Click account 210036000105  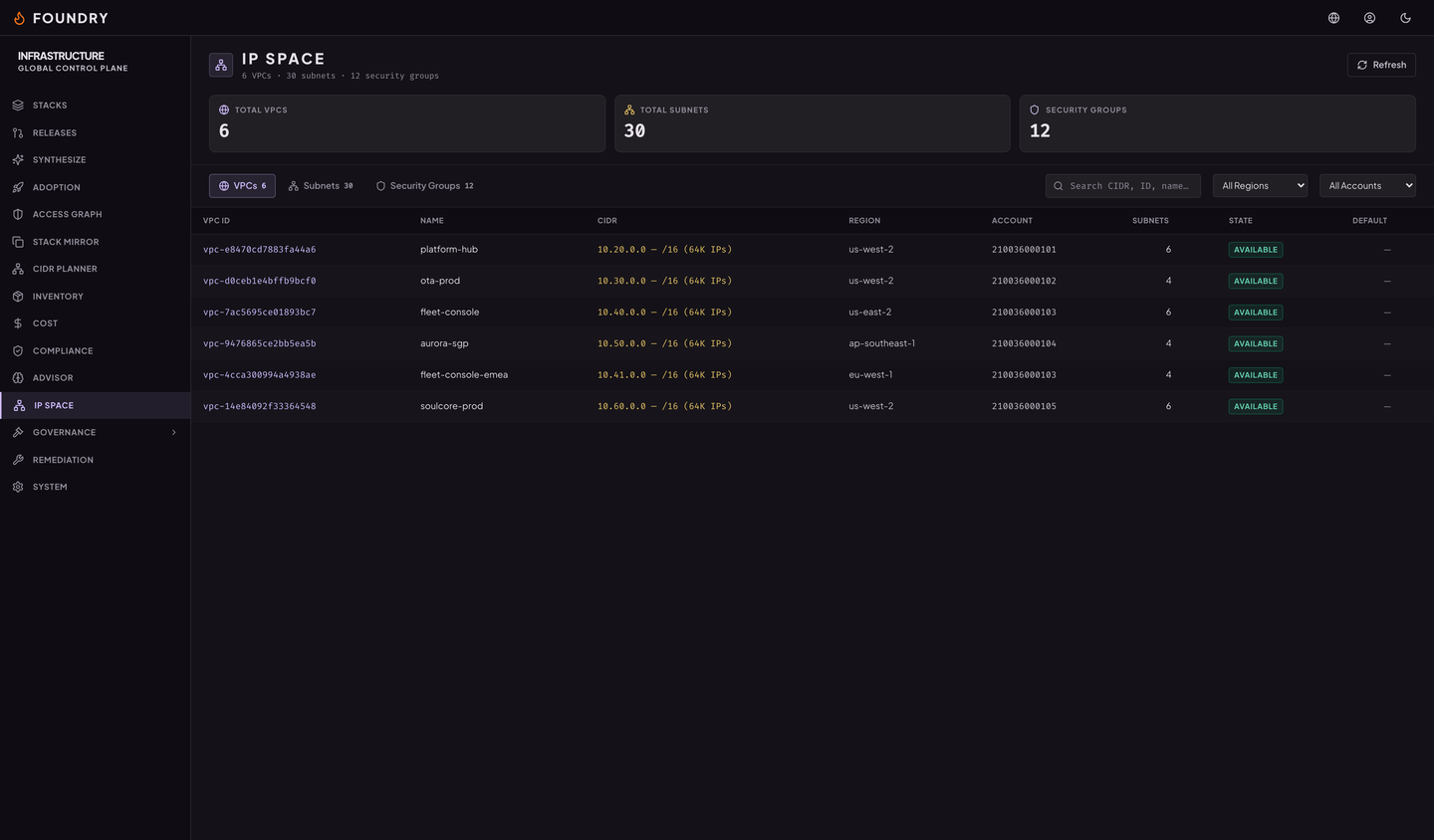(x=1024, y=406)
